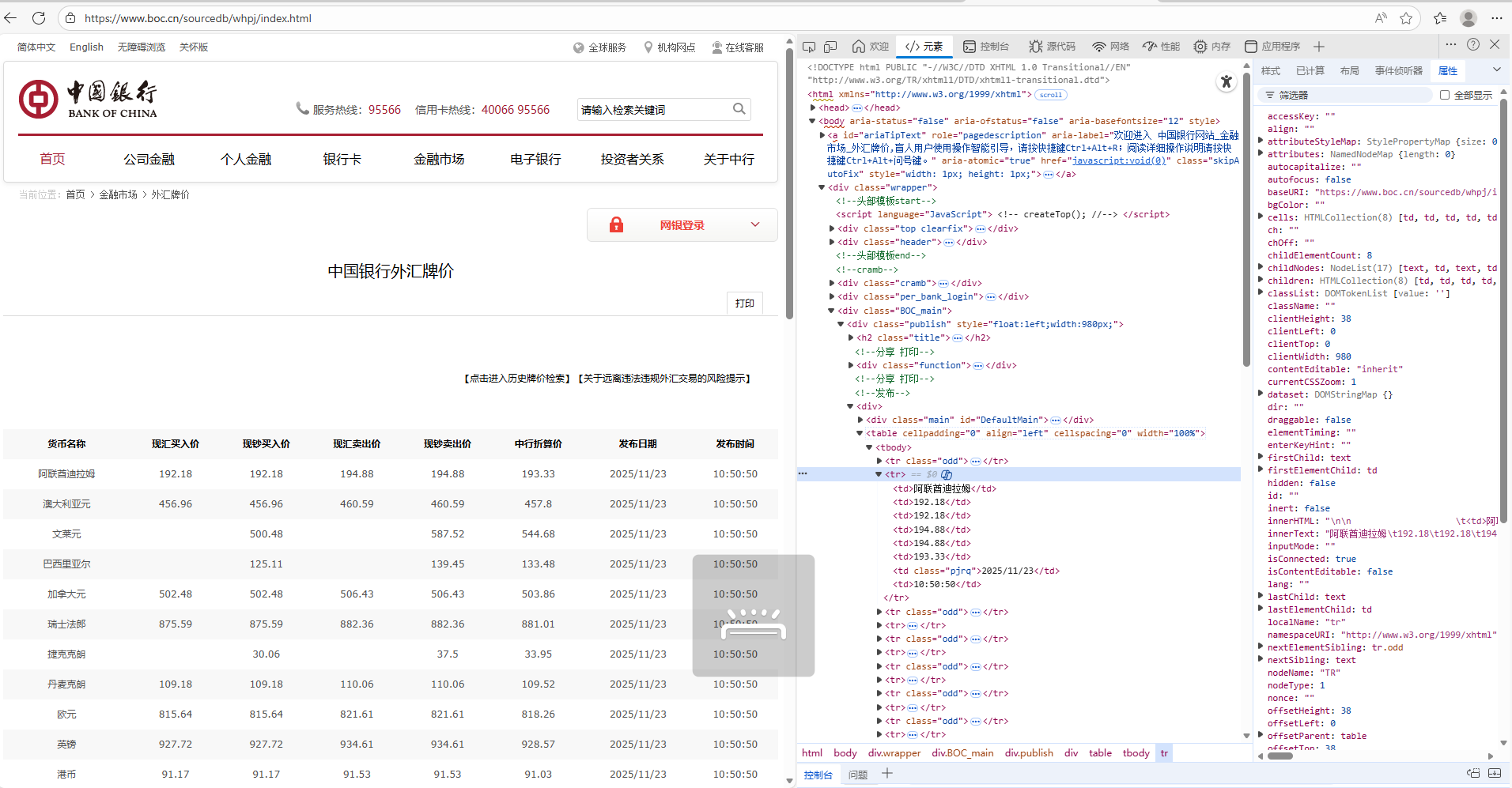Click the dock drawer icon at bottom right
This screenshot has width=1512, height=788.
click(1473, 773)
